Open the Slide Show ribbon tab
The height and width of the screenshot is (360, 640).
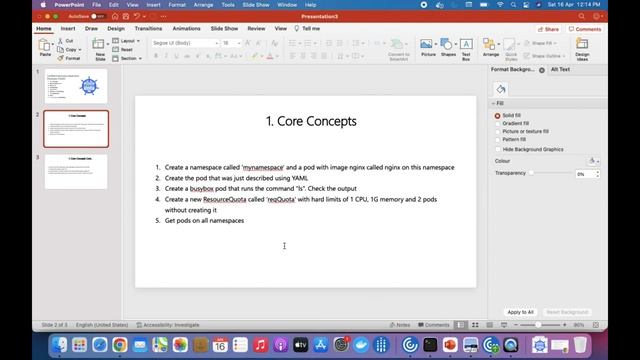coord(224,29)
